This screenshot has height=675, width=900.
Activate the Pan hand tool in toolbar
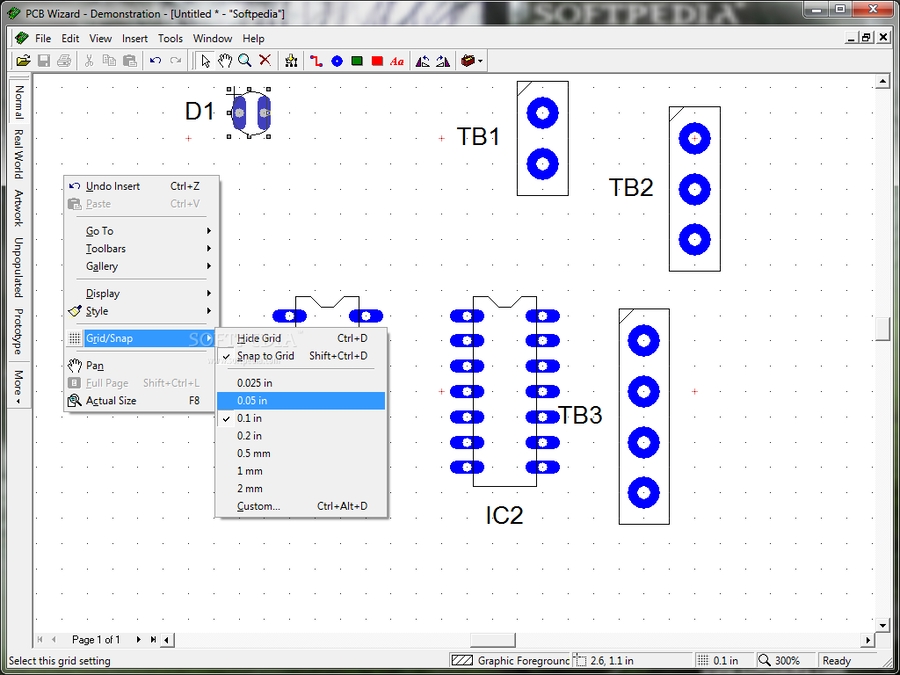[225, 61]
